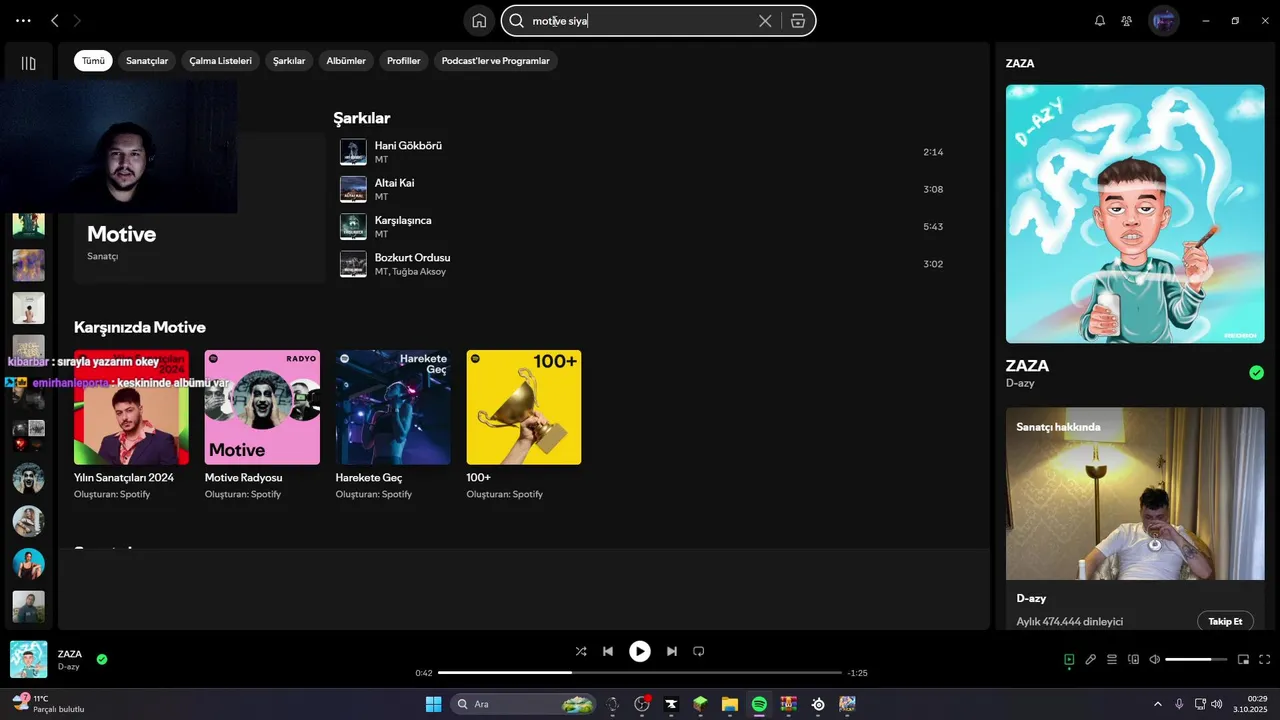
Task: Select Podcast'ler ve Programlar filter
Action: point(496,61)
